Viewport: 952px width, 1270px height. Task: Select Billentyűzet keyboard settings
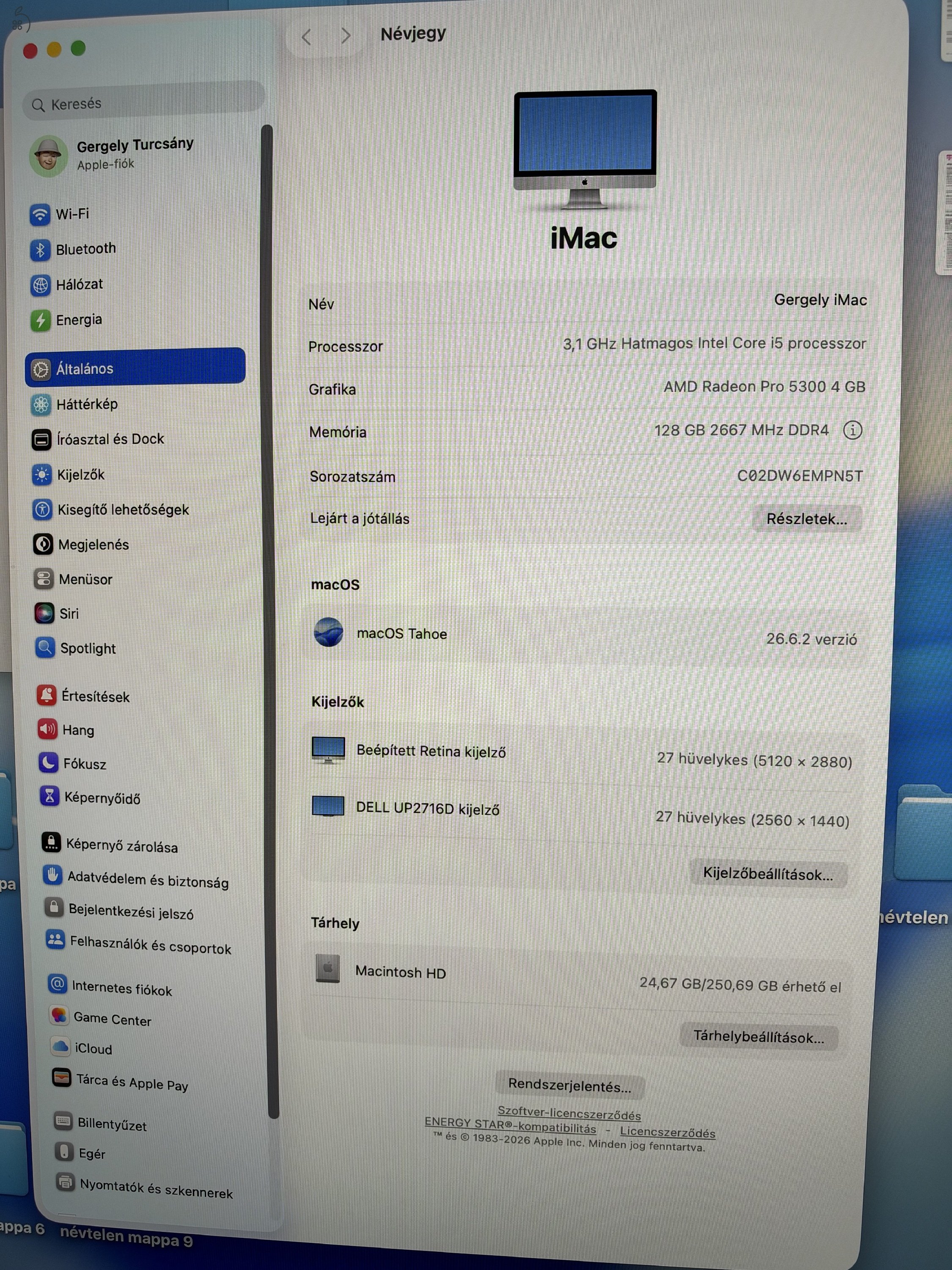pyautogui.click(x=100, y=1123)
